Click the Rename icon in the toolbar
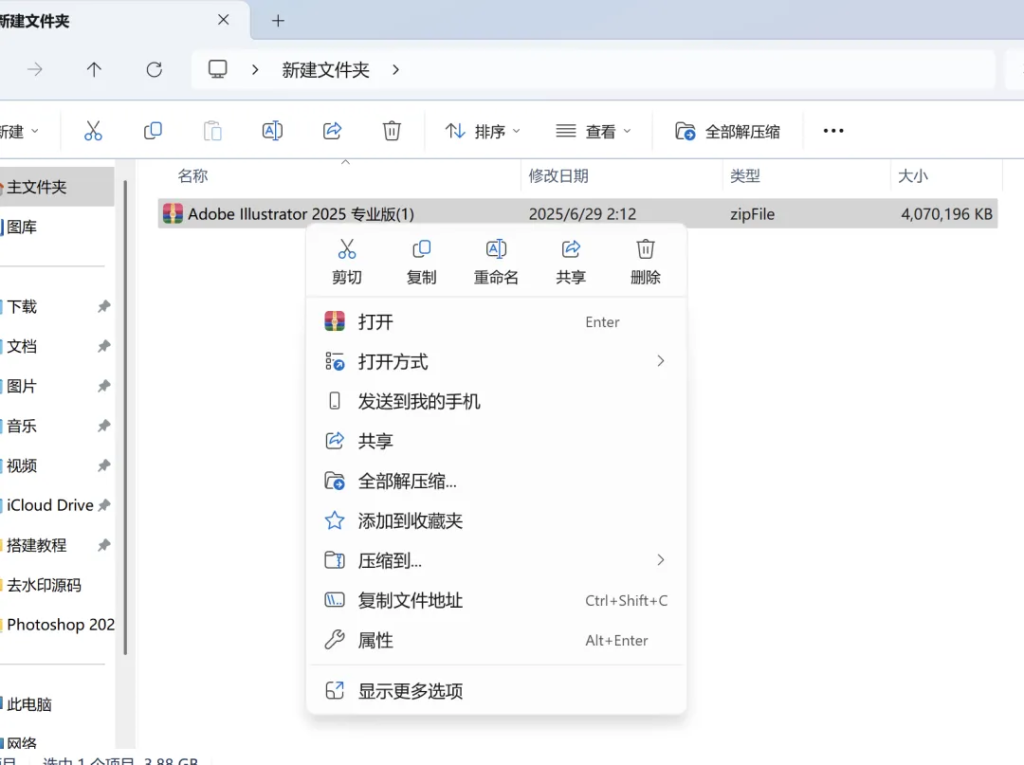1024x765 pixels. tap(272, 131)
